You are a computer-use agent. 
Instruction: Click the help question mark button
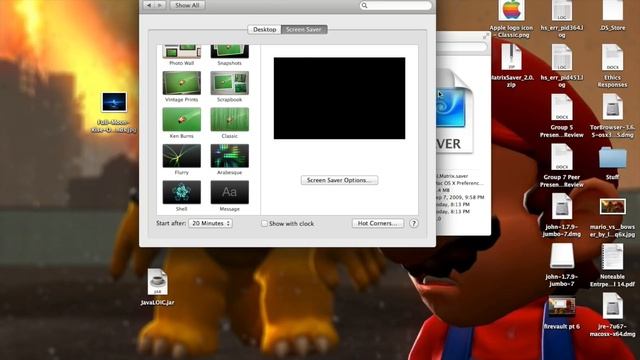[x=413, y=223]
